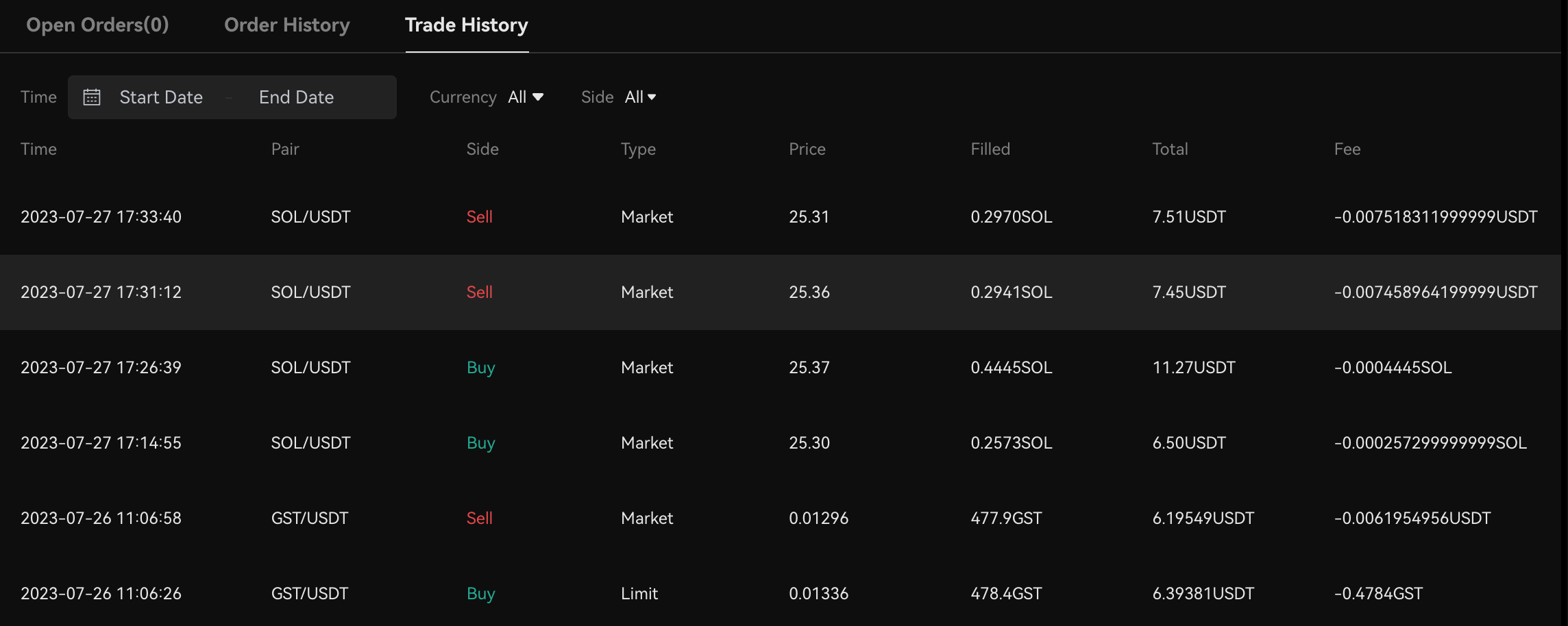
Task: Select the highlighted 17:31:12 SOL/USDT trade row
Action: pyautogui.click(x=780, y=292)
